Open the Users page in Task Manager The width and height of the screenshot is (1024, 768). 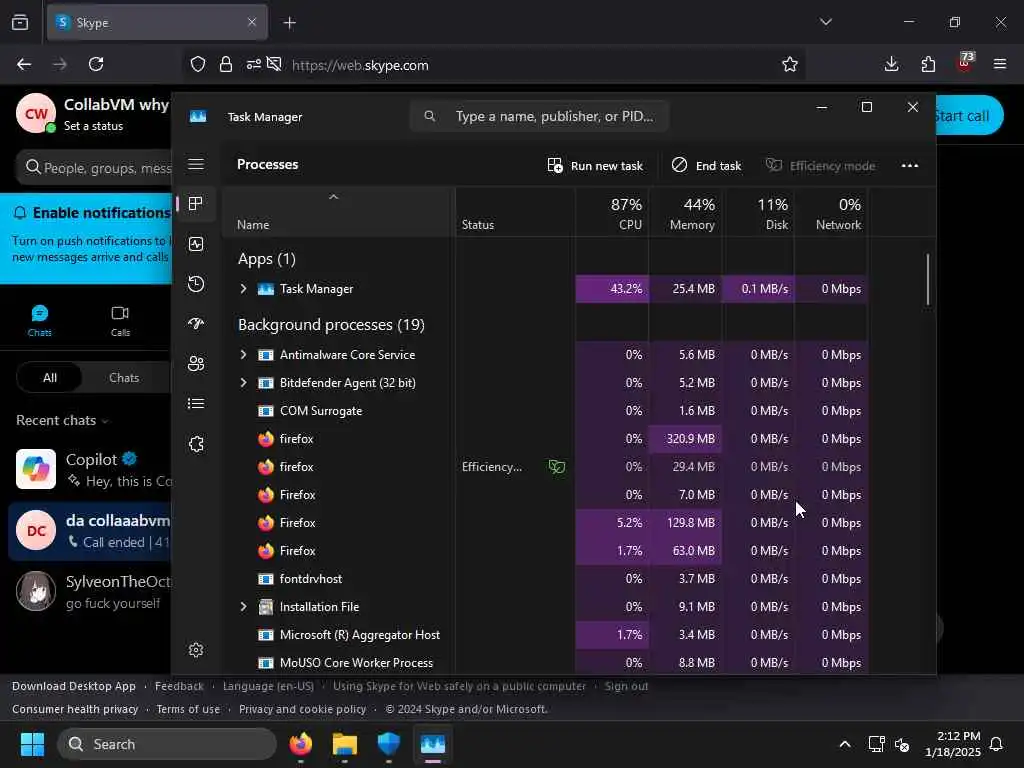tap(196, 364)
